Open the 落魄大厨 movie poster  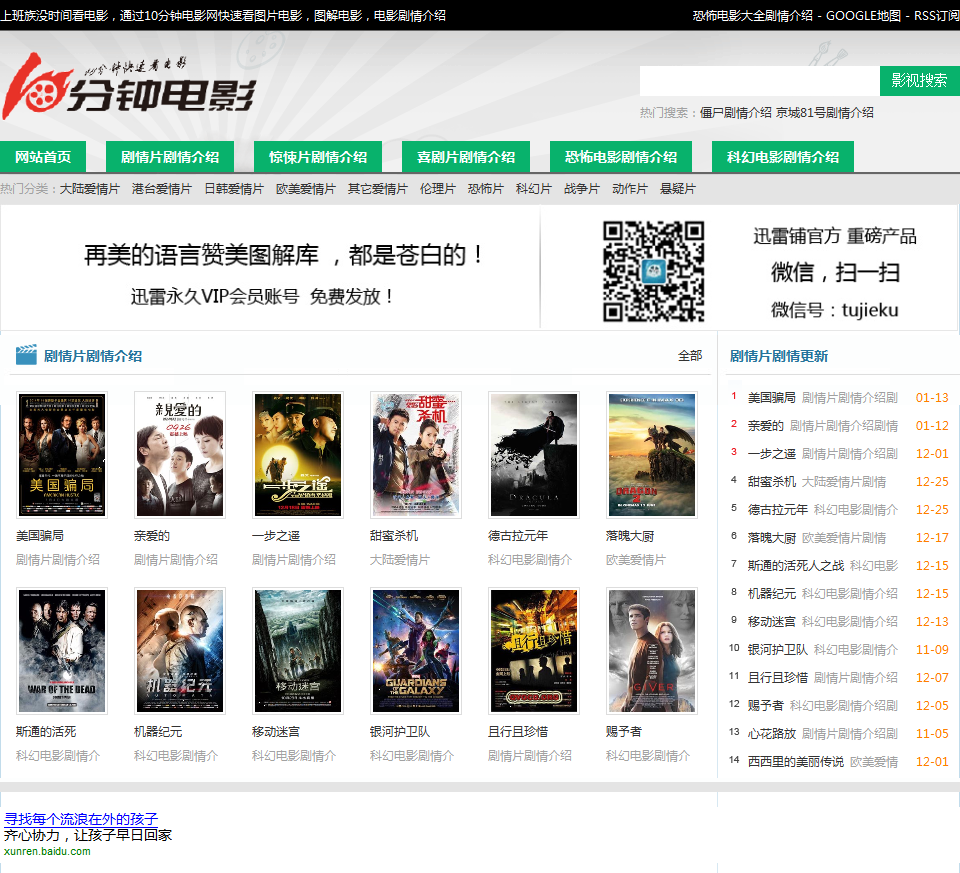click(652, 455)
